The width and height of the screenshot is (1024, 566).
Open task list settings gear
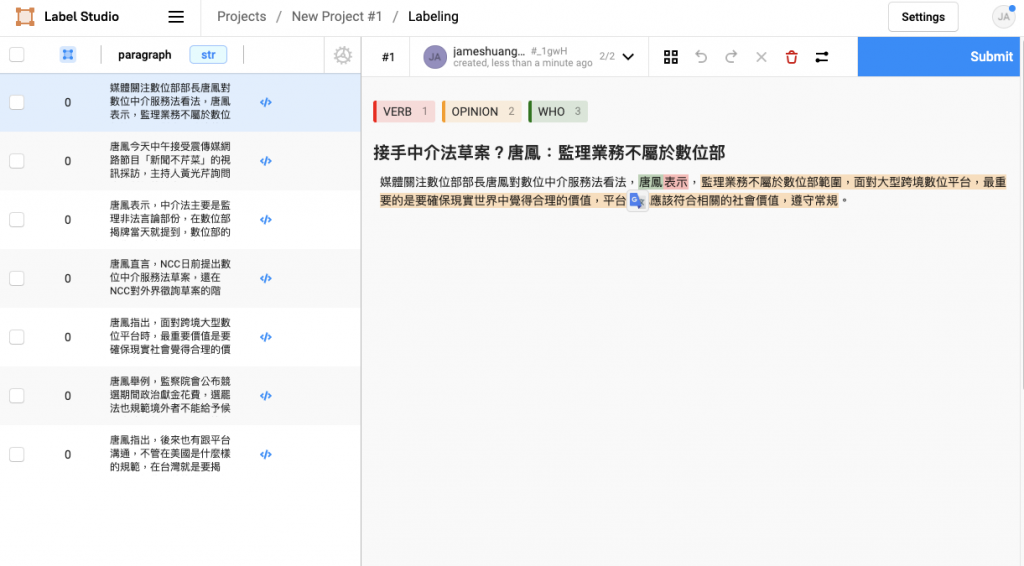[343, 55]
